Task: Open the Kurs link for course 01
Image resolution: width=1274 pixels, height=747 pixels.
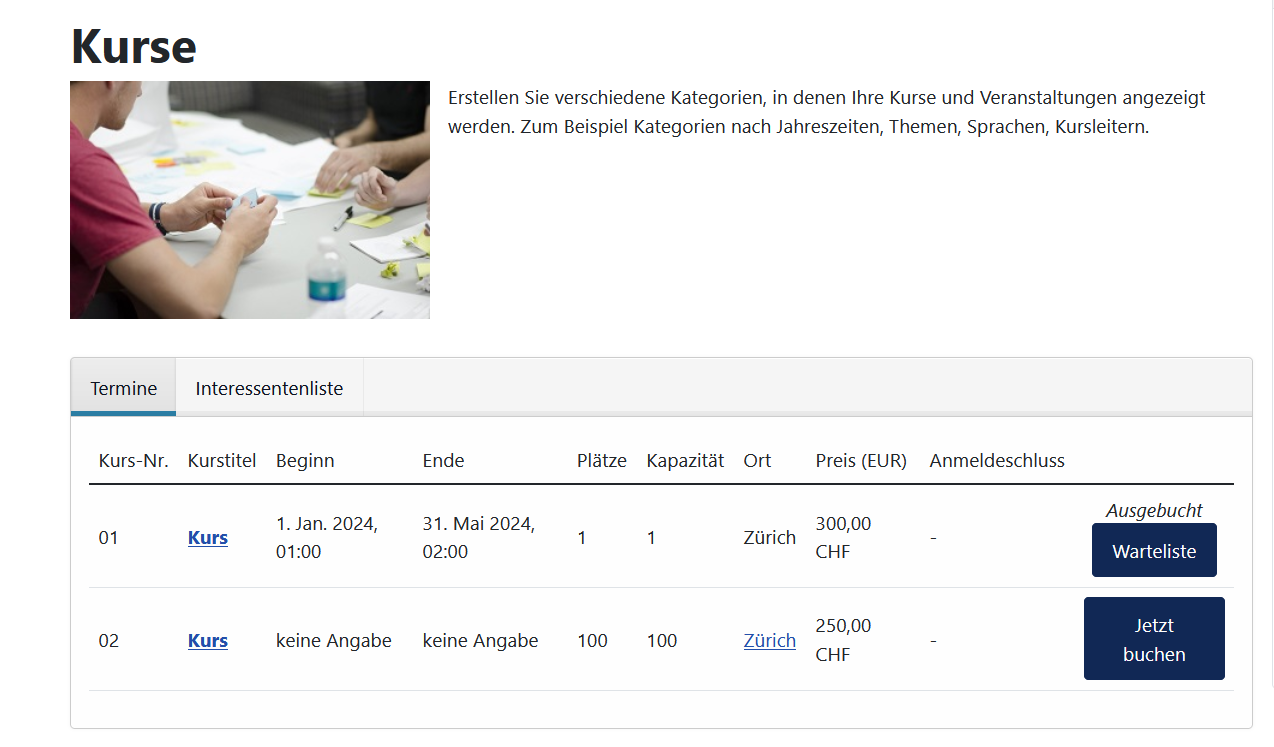Action: click(208, 538)
